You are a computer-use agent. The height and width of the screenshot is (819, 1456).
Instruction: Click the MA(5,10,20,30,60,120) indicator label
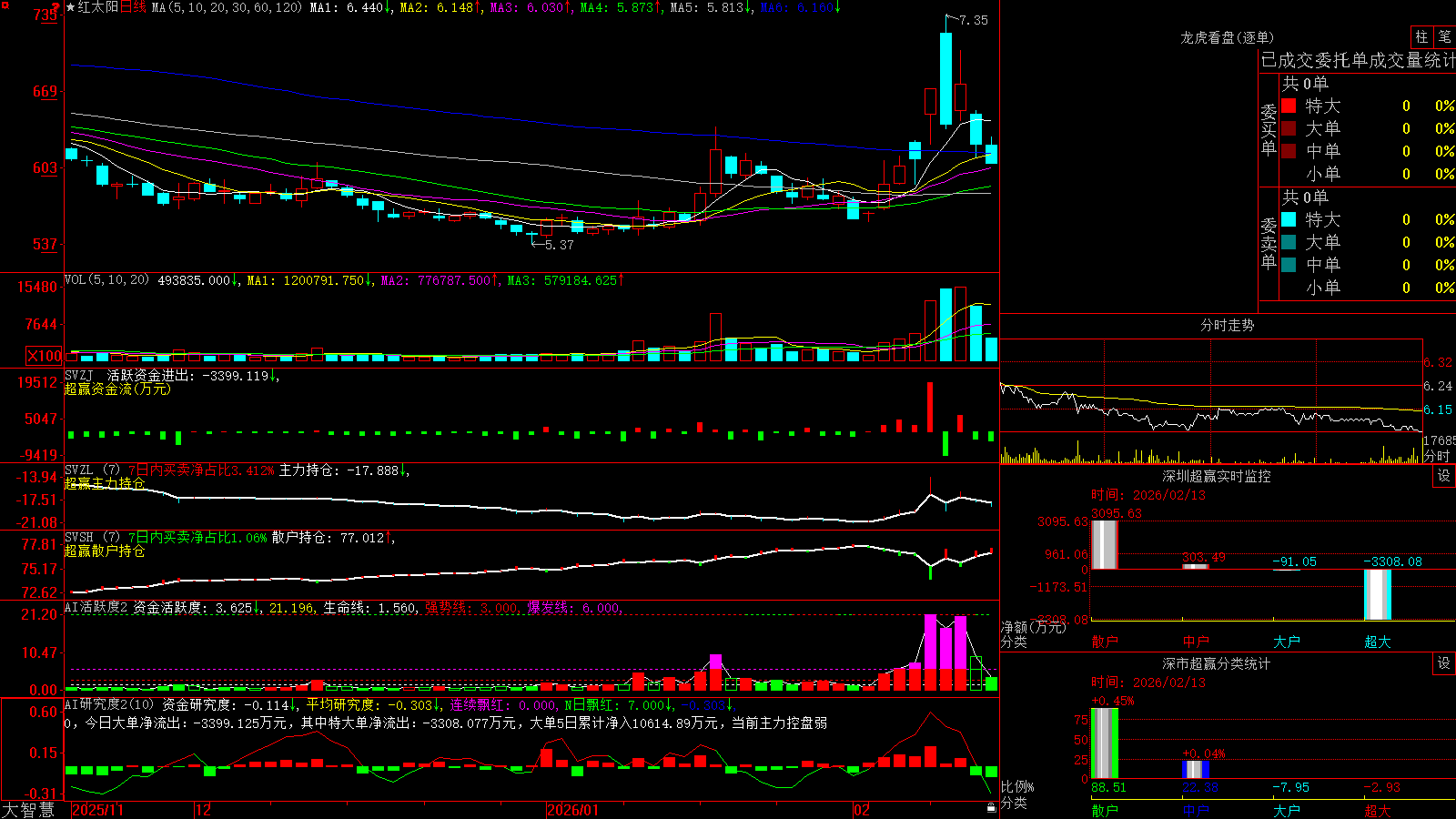[227, 7]
